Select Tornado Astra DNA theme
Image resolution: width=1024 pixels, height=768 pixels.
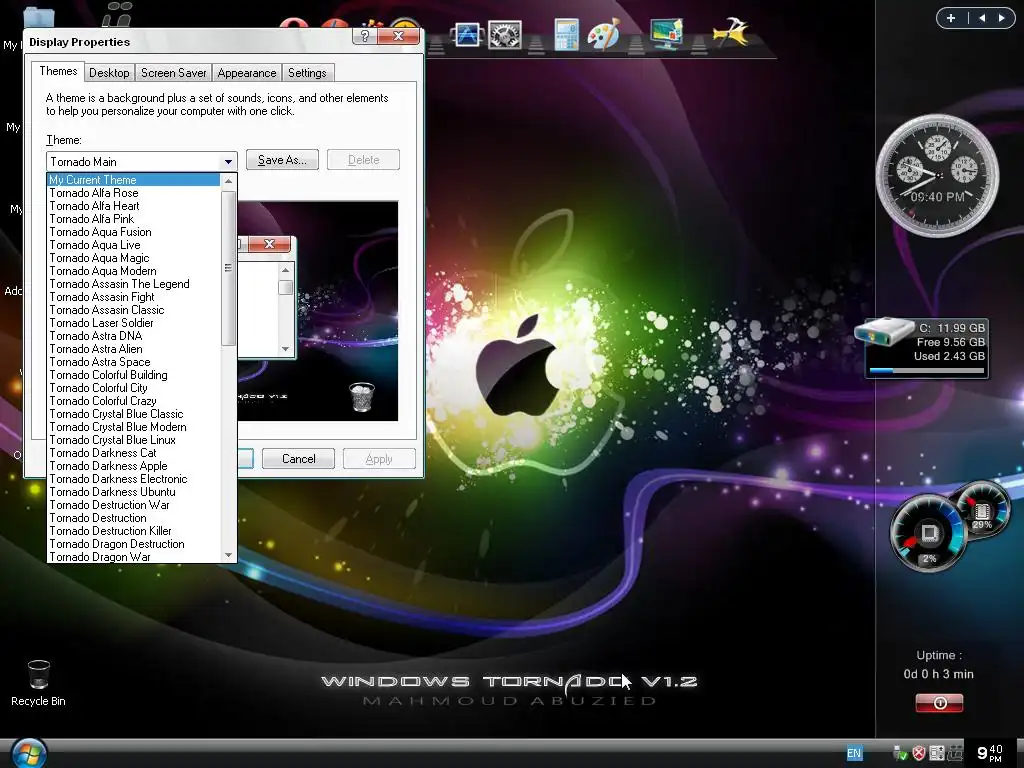[x=134, y=336]
